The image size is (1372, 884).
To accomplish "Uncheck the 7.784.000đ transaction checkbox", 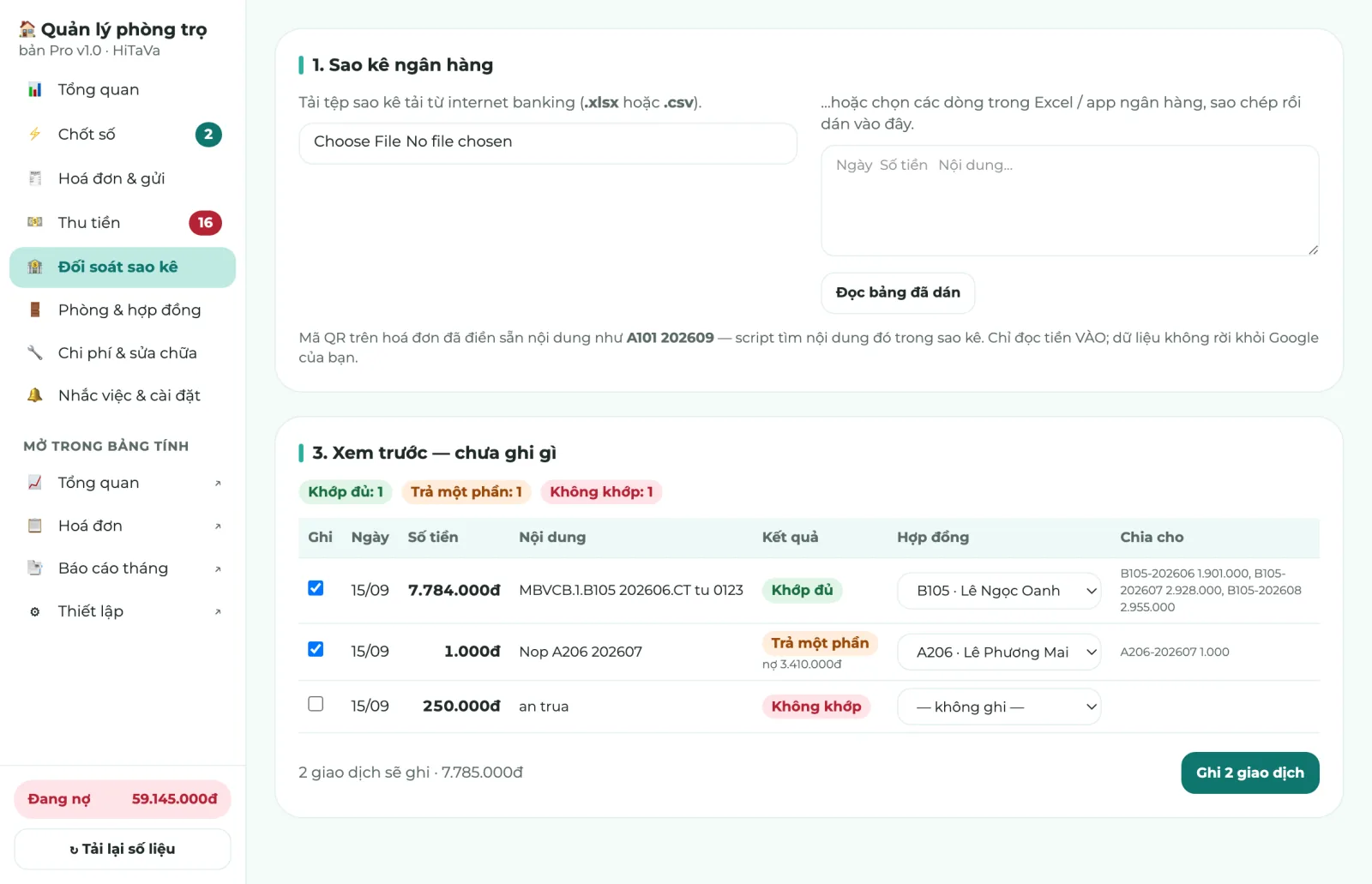I will (x=316, y=588).
